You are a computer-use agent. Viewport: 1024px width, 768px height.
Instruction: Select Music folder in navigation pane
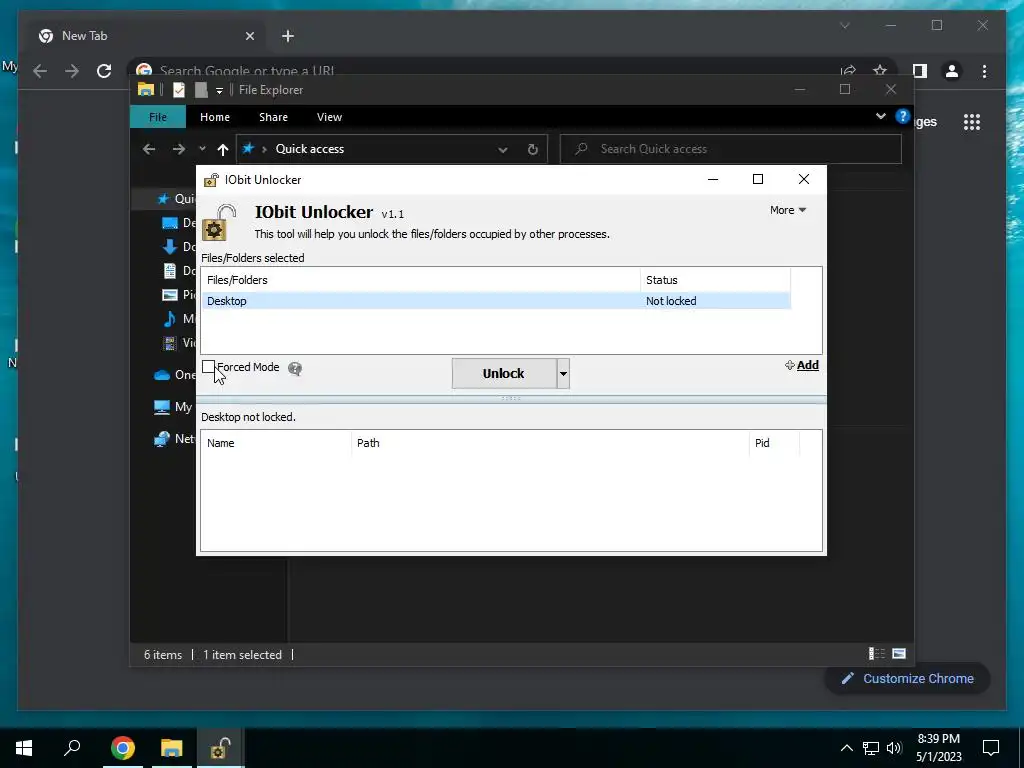[x=178, y=319]
